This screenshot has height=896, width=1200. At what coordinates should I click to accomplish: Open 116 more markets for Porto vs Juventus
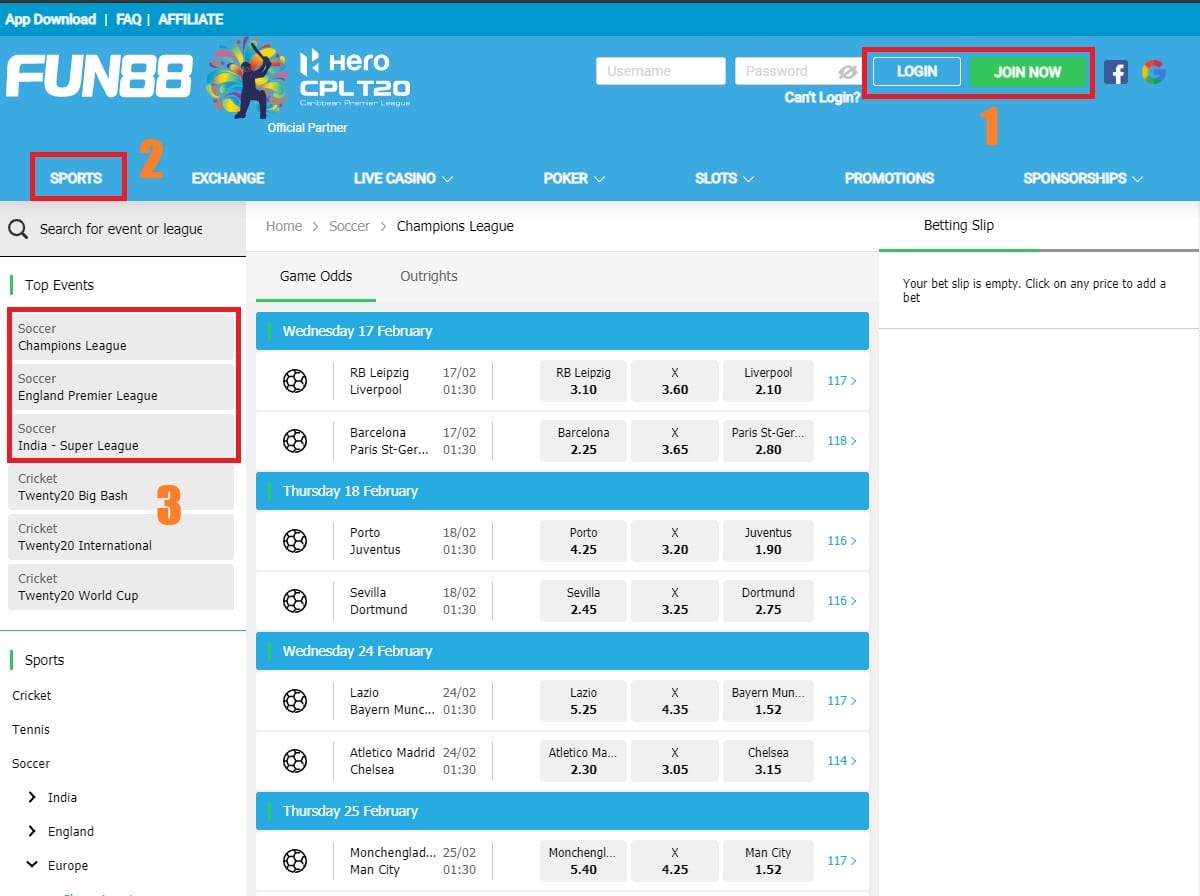[x=842, y=541]
